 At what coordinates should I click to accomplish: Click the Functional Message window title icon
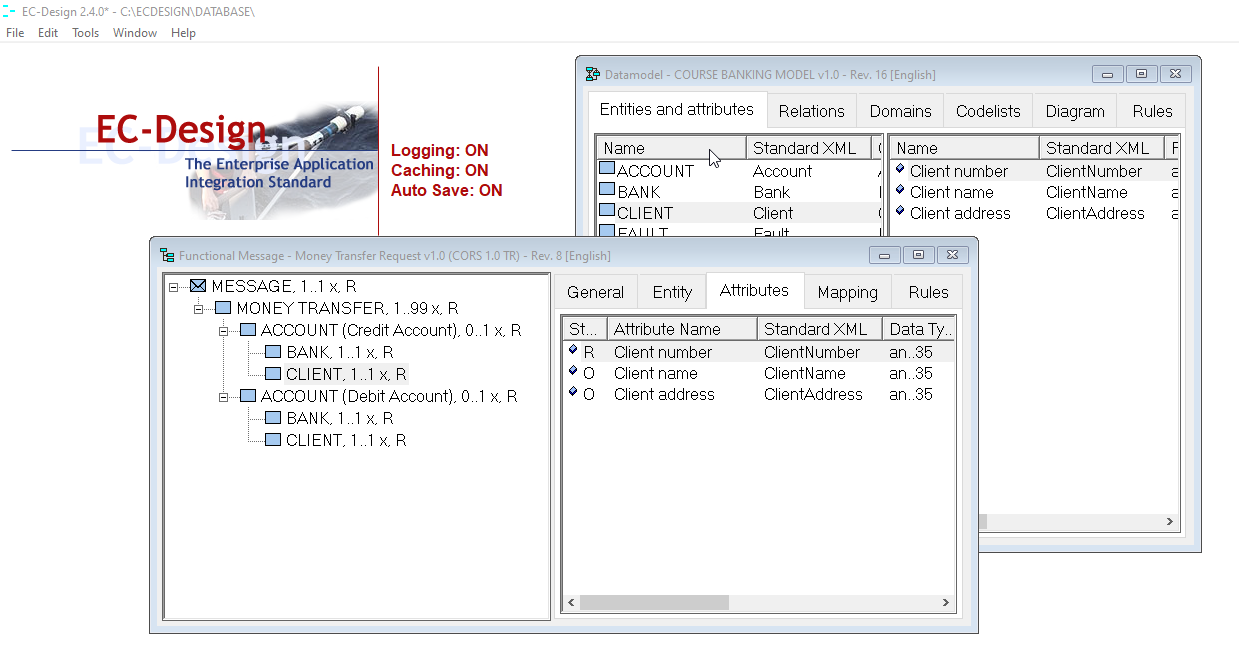tap(167, 255)
